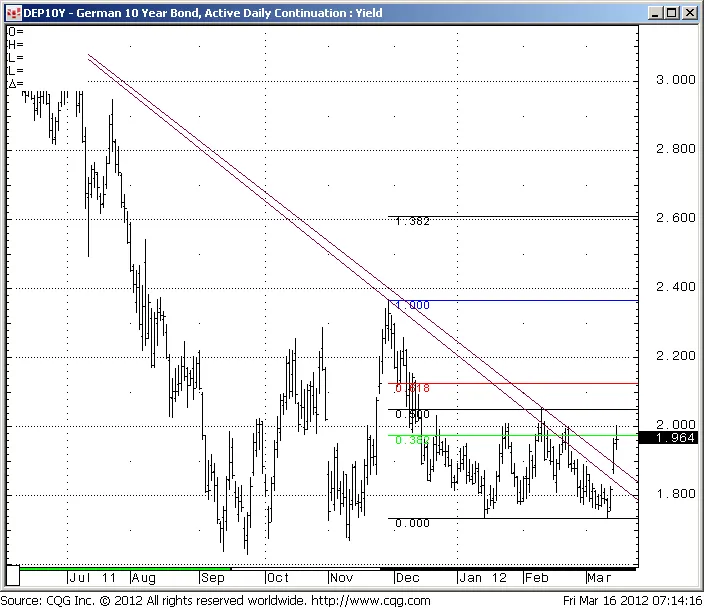Click the 3.000 yield axis label

click(x=669, y=80)
